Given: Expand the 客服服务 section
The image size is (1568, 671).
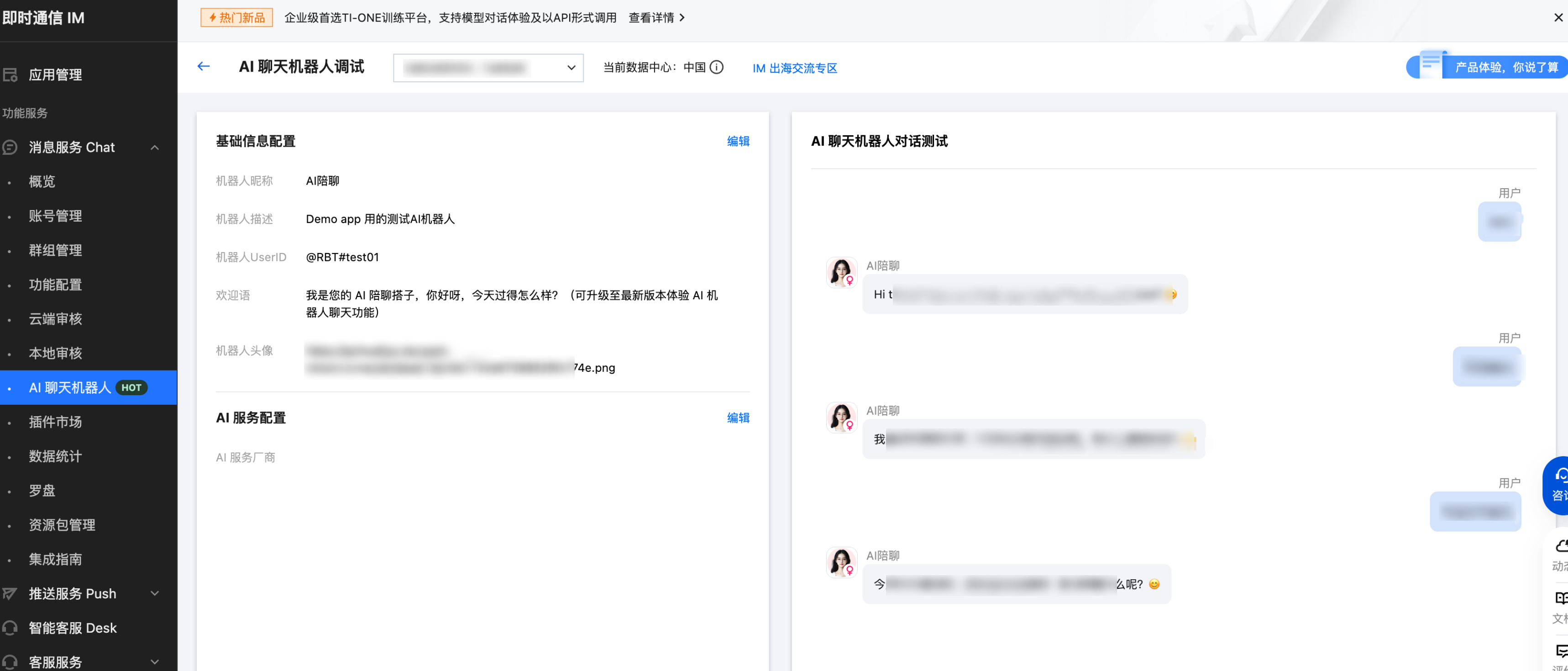Looking at the screenshot, I should [x=155, y=662].
